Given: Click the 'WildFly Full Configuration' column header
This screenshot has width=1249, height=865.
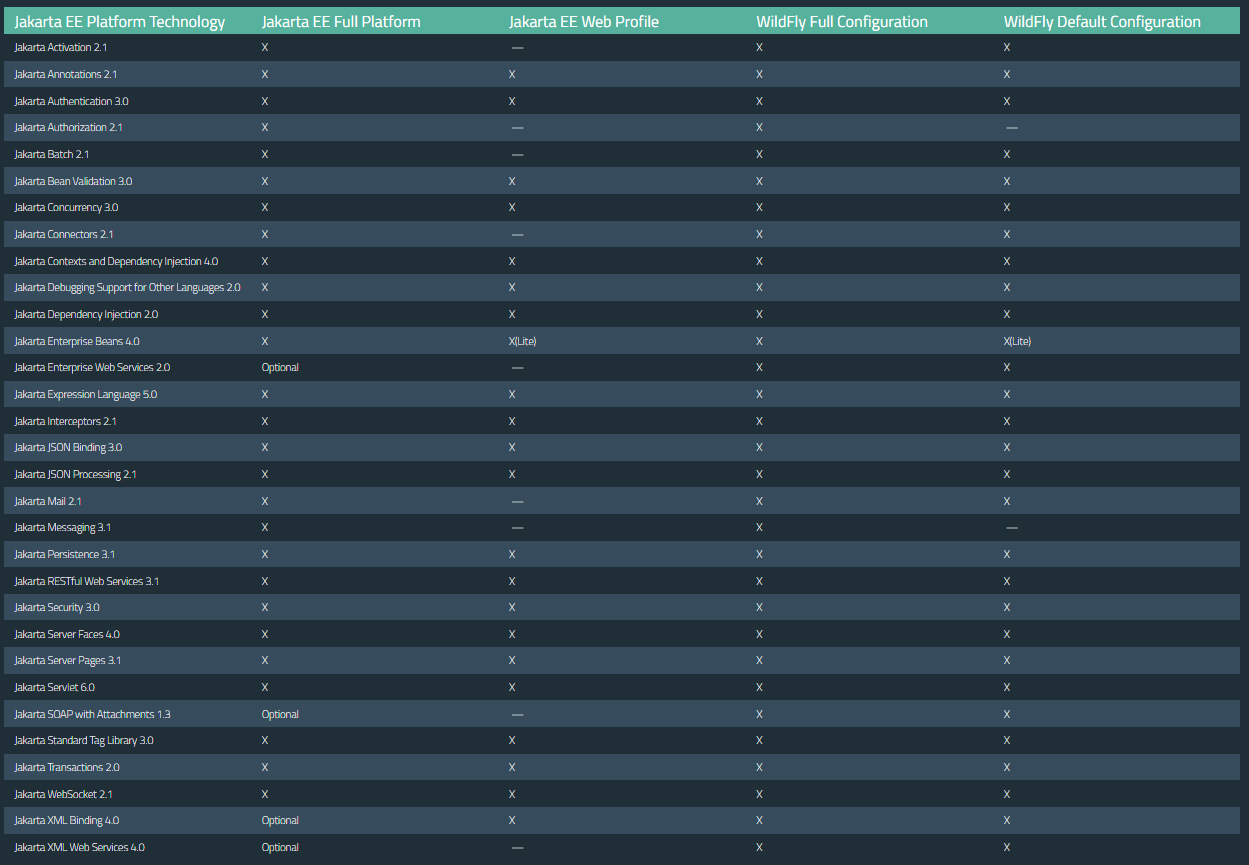Looking at the screenshot, I should (x=842, y=21).
